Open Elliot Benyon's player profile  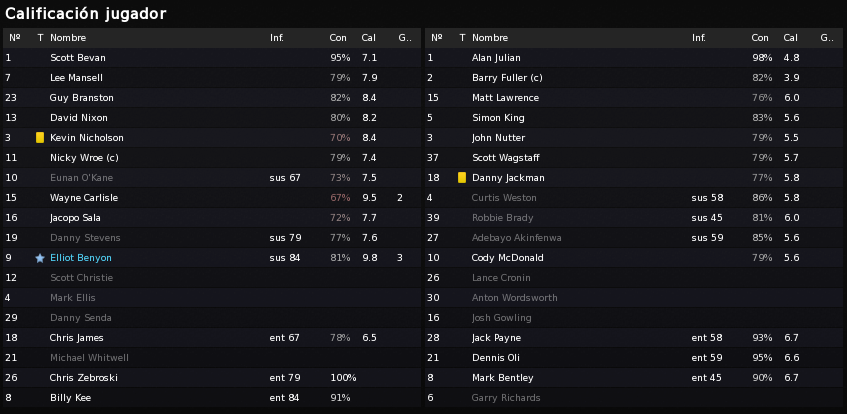81,258
